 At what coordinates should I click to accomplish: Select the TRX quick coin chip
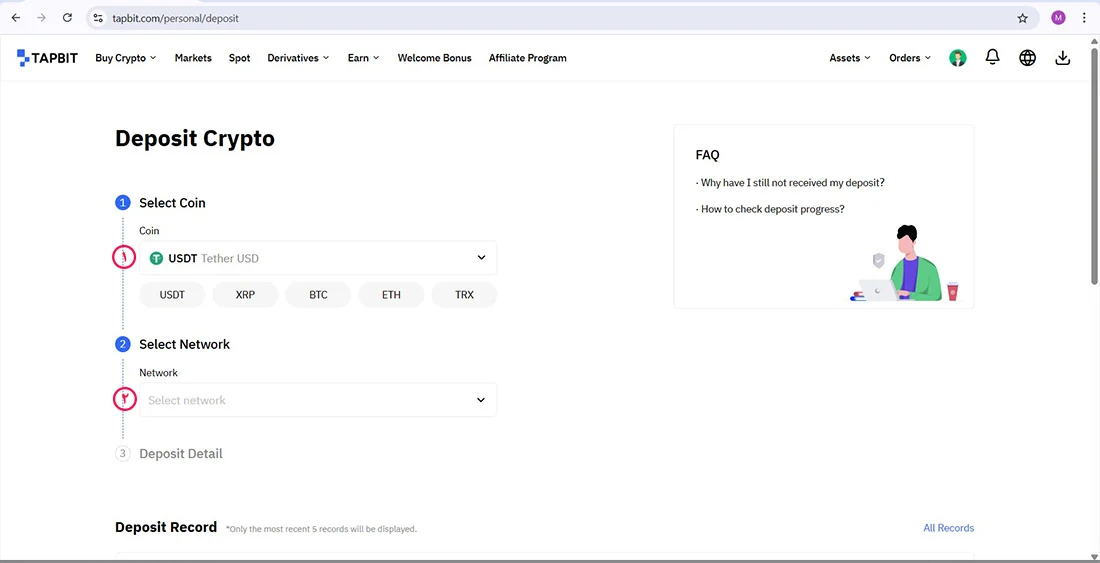point(464,295)
